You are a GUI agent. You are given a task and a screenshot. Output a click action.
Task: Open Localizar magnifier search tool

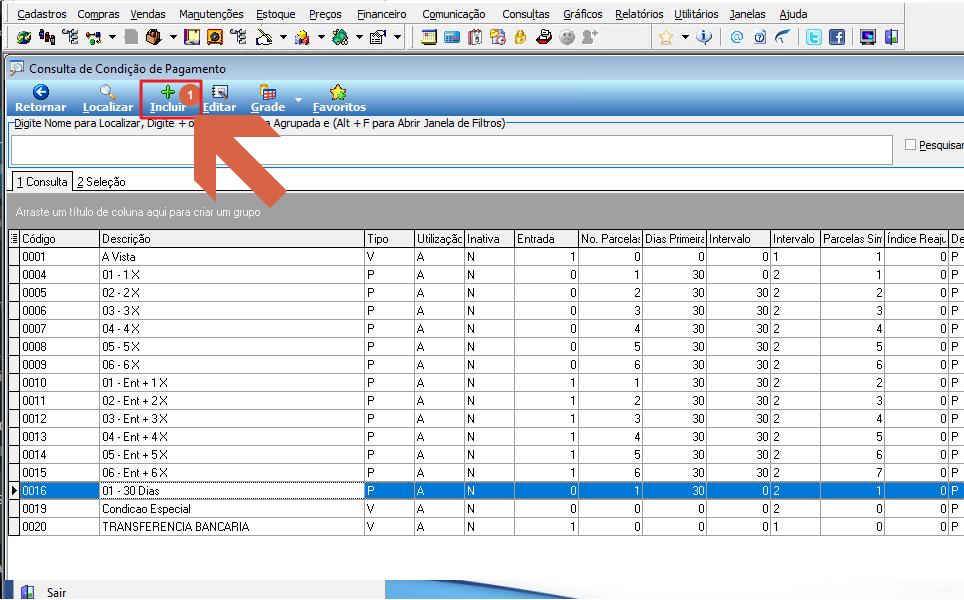pos(108,92)
